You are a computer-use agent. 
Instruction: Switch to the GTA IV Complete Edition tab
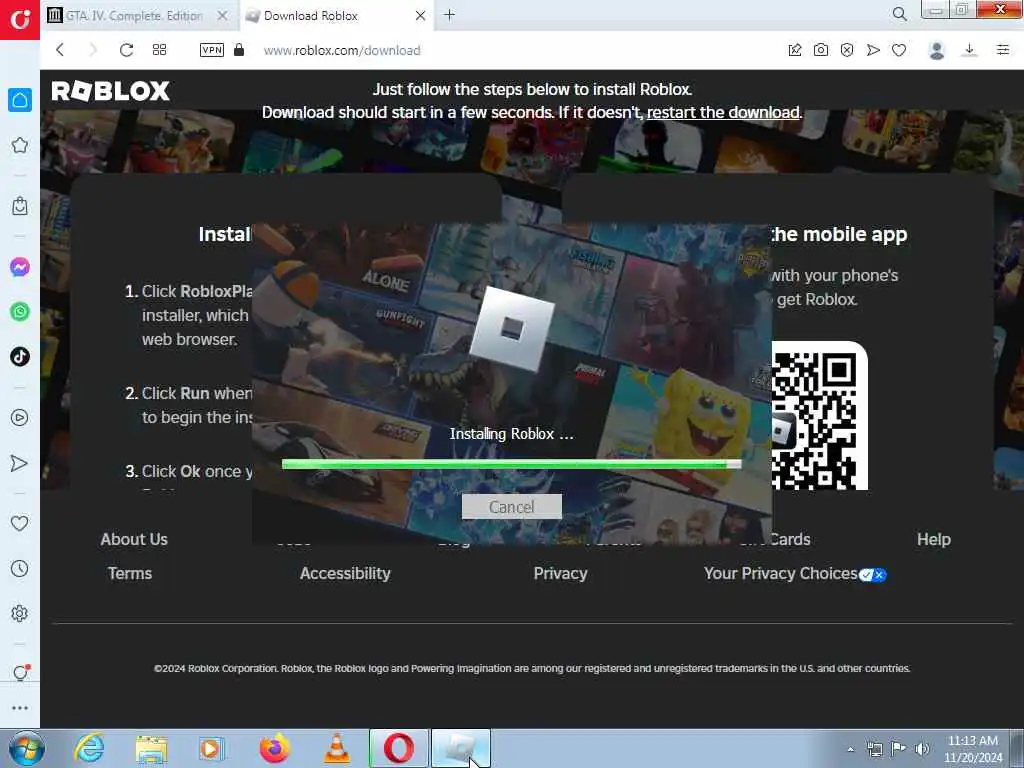point(135,16)
